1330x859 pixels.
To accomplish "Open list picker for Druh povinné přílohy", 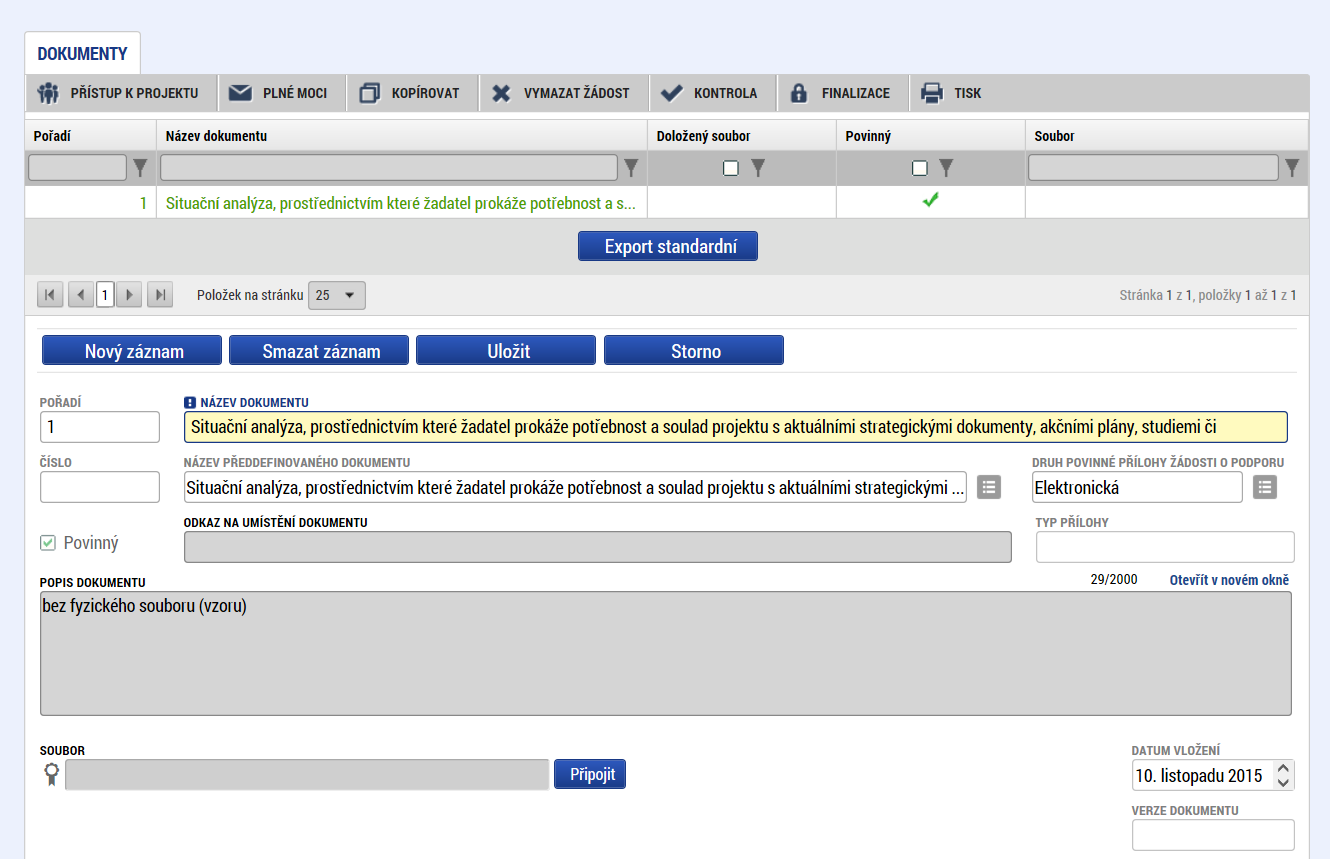I will click(1265, 487).
